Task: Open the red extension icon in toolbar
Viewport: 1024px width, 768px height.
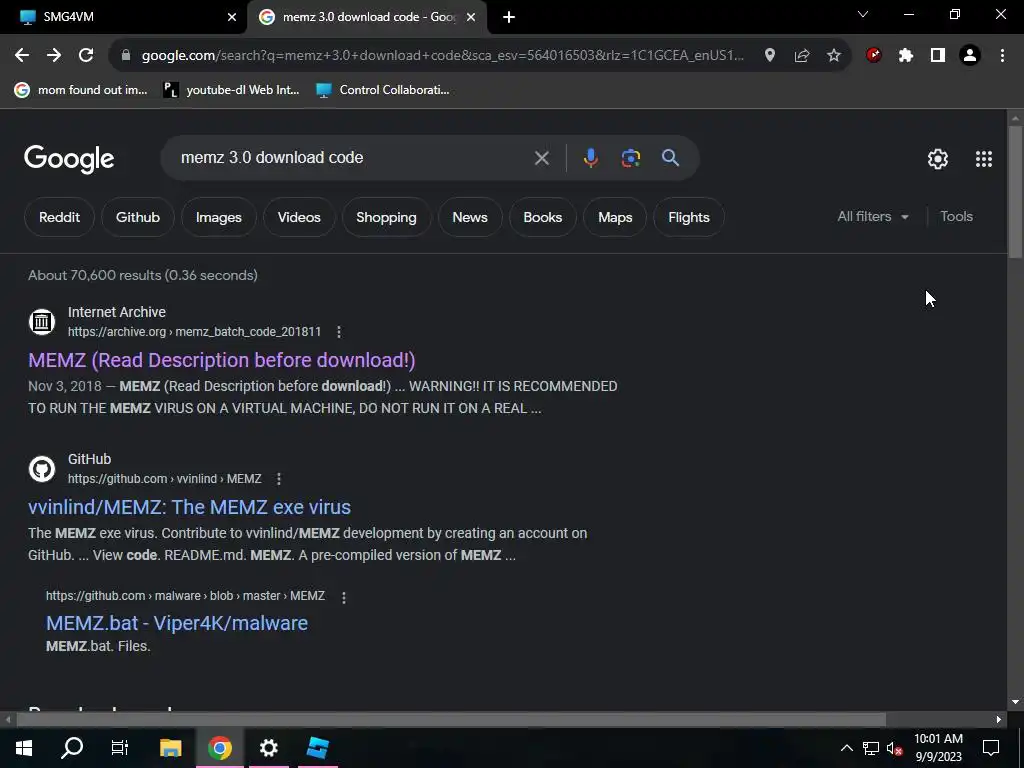Action: pos(873,56)
